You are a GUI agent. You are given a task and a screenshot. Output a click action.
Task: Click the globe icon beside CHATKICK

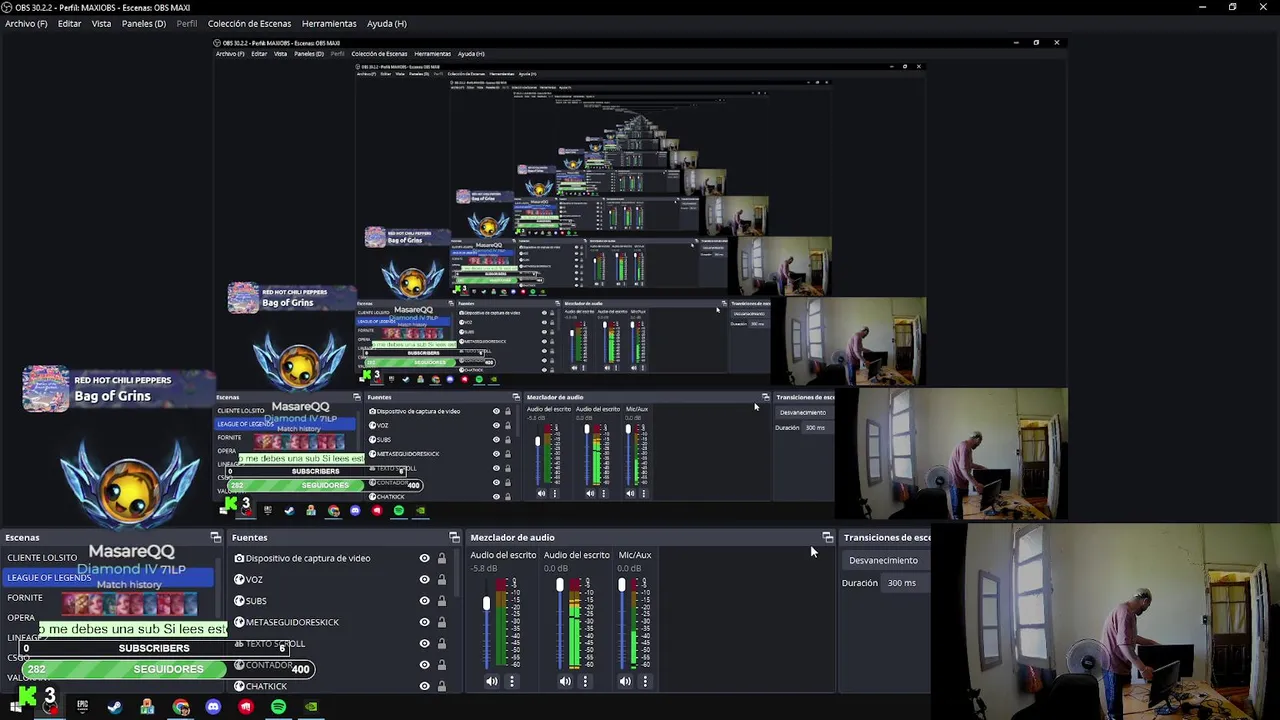[x=239, y=686]
